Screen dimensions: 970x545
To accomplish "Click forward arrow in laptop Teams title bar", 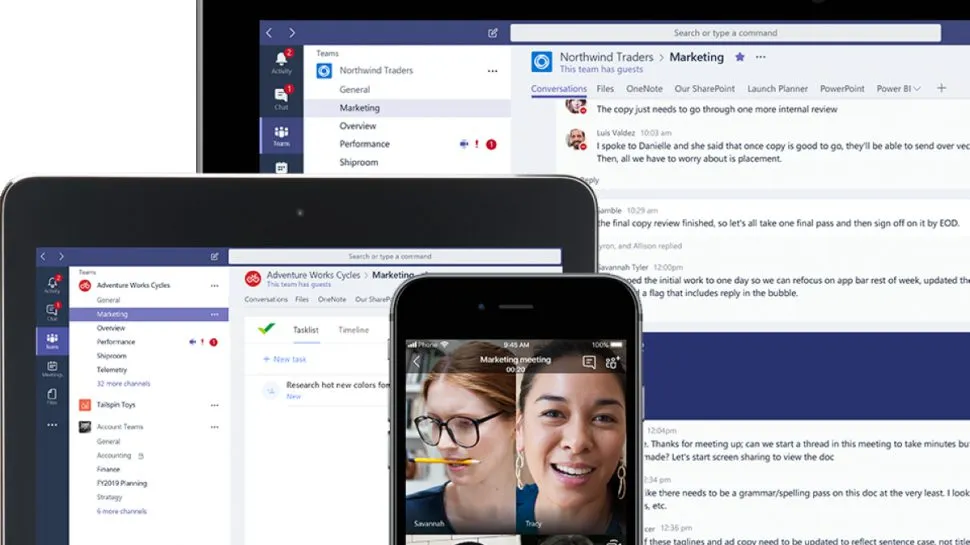I will click(x=292, y=33).
